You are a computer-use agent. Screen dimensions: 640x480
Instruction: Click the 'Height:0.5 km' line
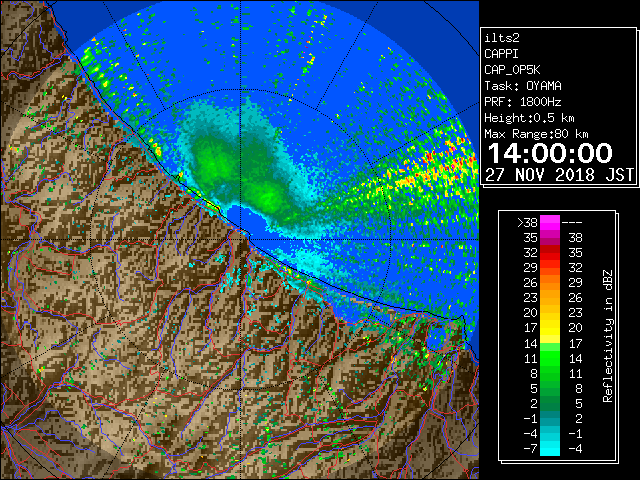(x=529, y=118)
